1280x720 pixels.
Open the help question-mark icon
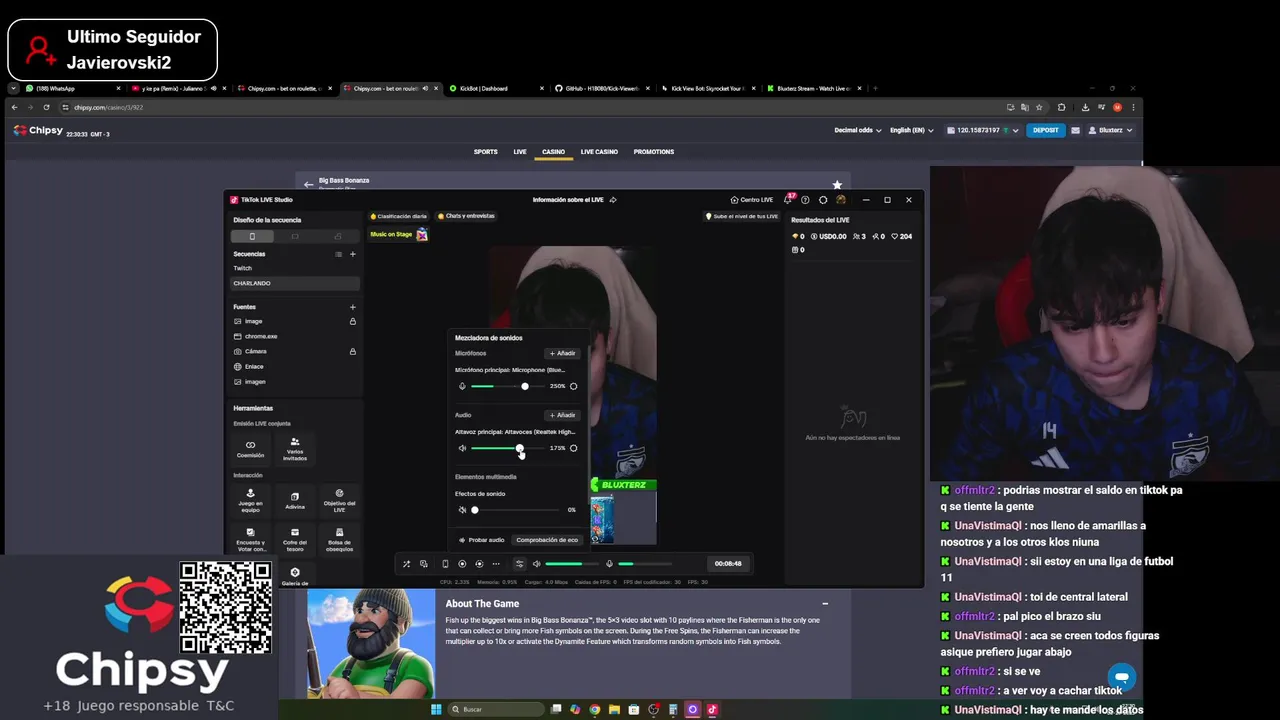[805, 200]
